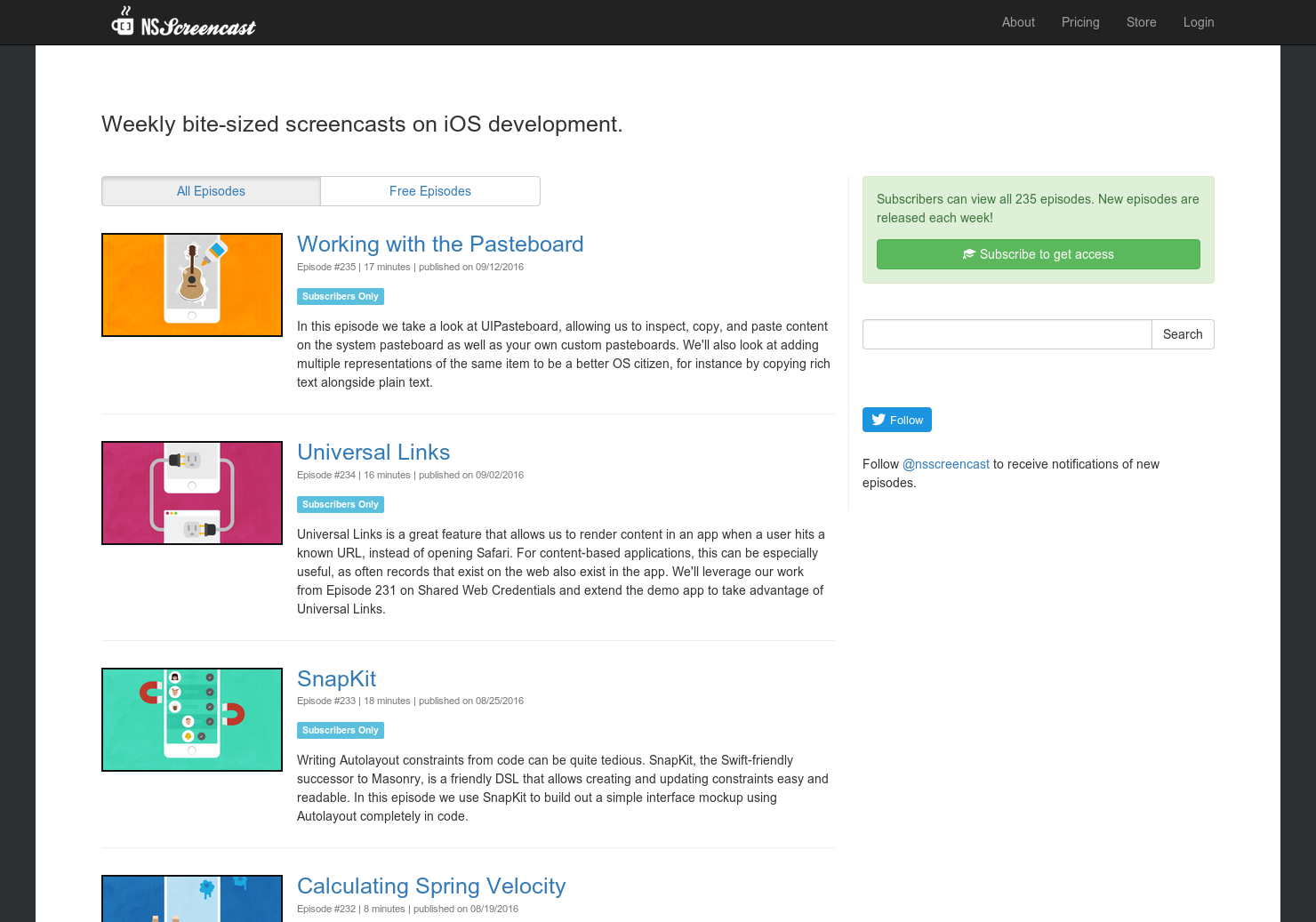The width and height of the screenshot is (1316, 922).
Task: Click the Subscribers Only badge on SnapKit
Action: point(341,730)
